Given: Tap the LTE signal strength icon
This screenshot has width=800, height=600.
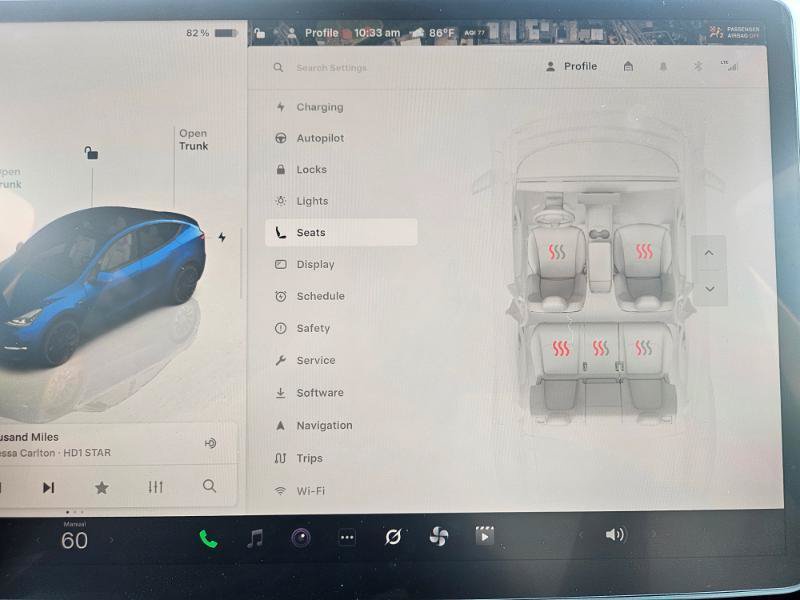Looking at the screenshot, I should (x=730, y=65).
